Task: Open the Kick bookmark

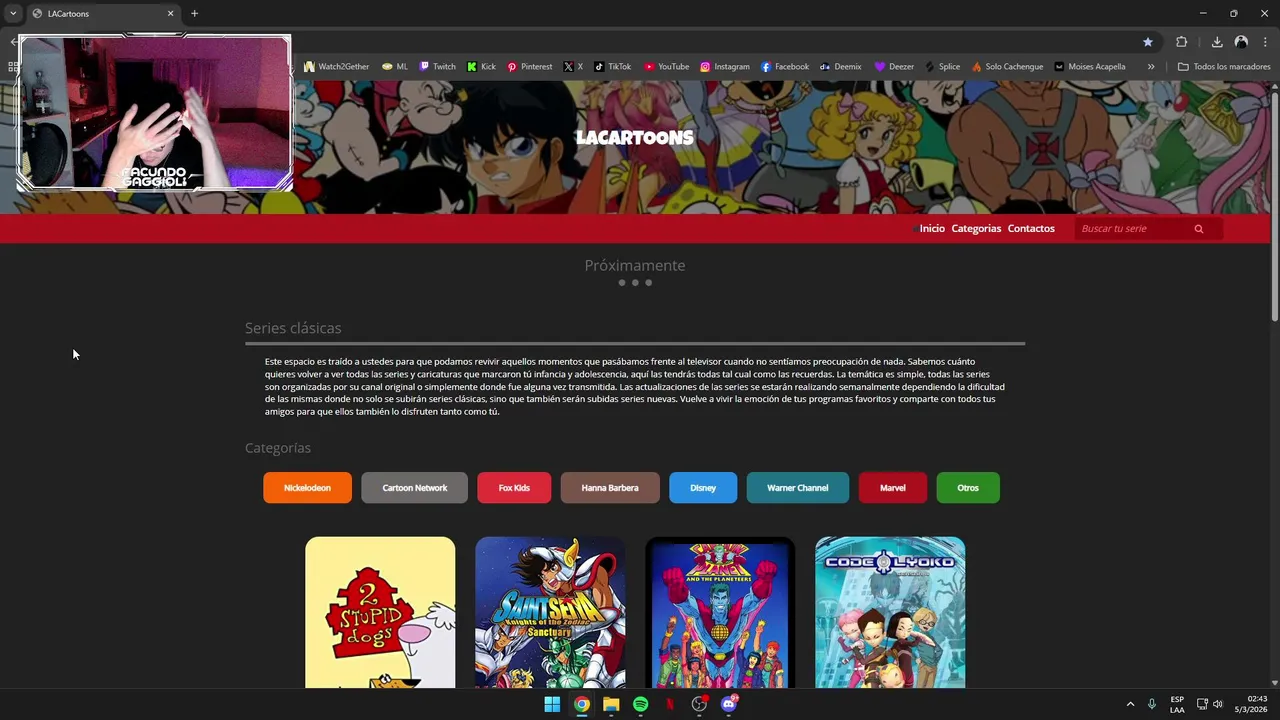Action: click(481, 67)
